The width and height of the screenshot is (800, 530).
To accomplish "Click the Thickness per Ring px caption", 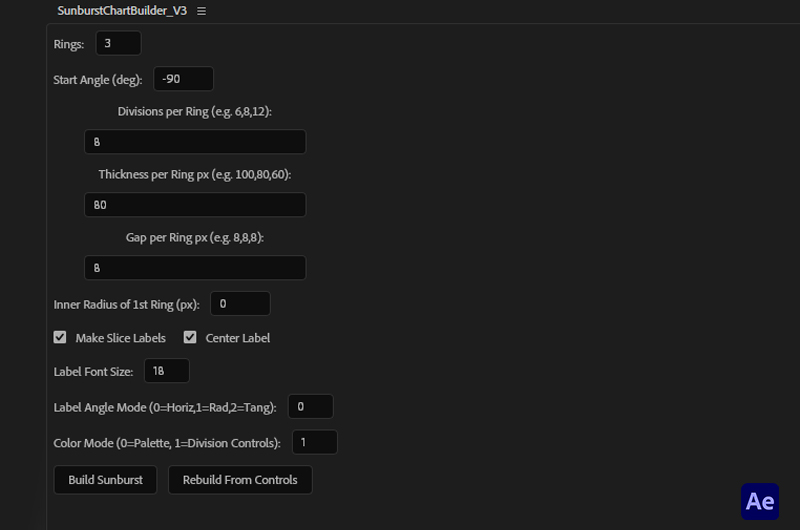I will 195,174.
